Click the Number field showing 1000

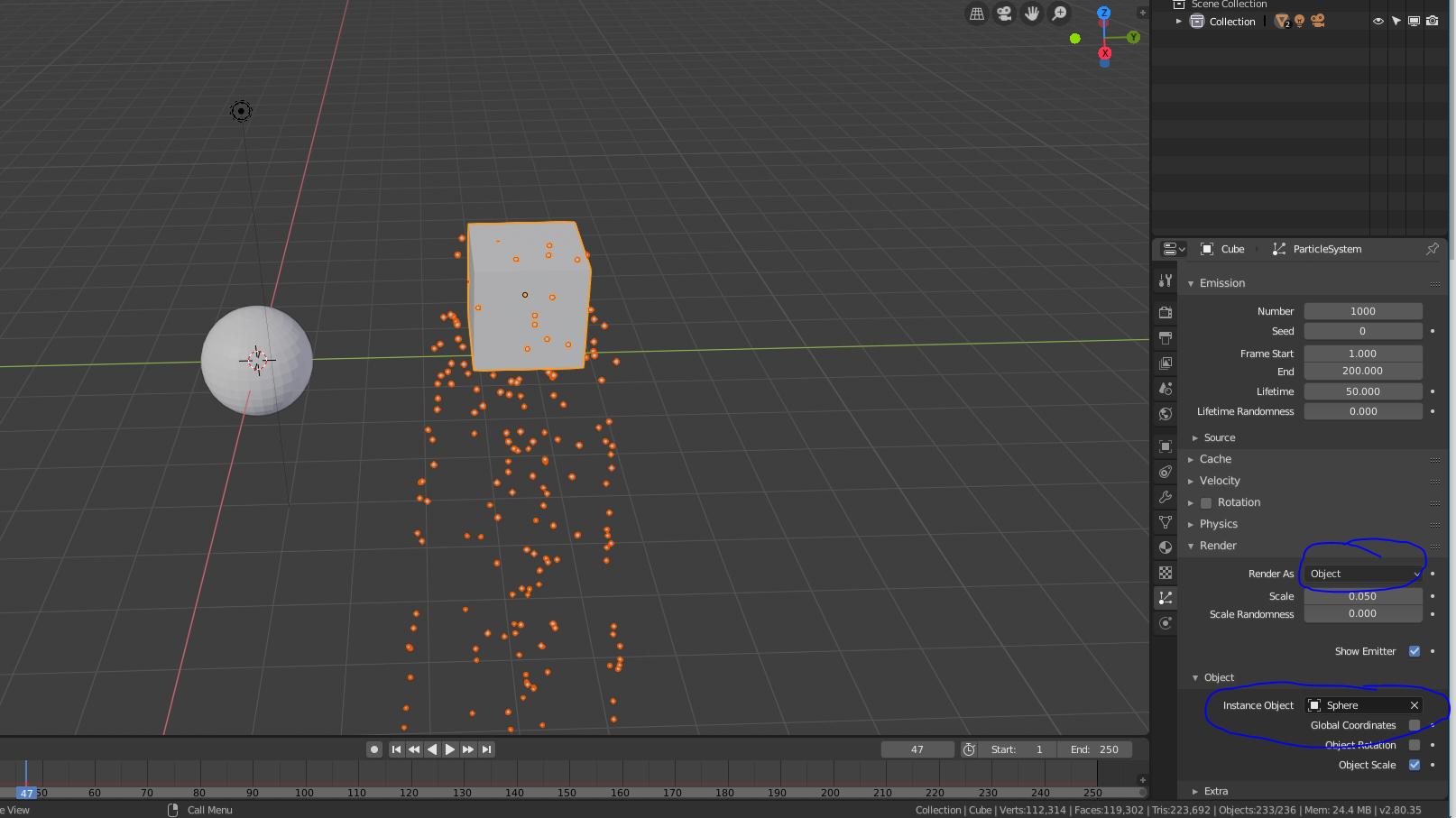coord(1363,311)
